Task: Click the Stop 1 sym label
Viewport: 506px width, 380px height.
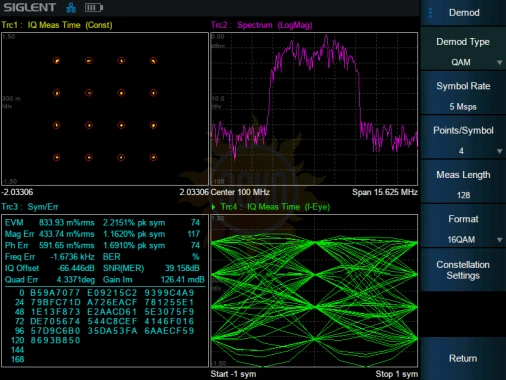Action: (x=396, y=374)
